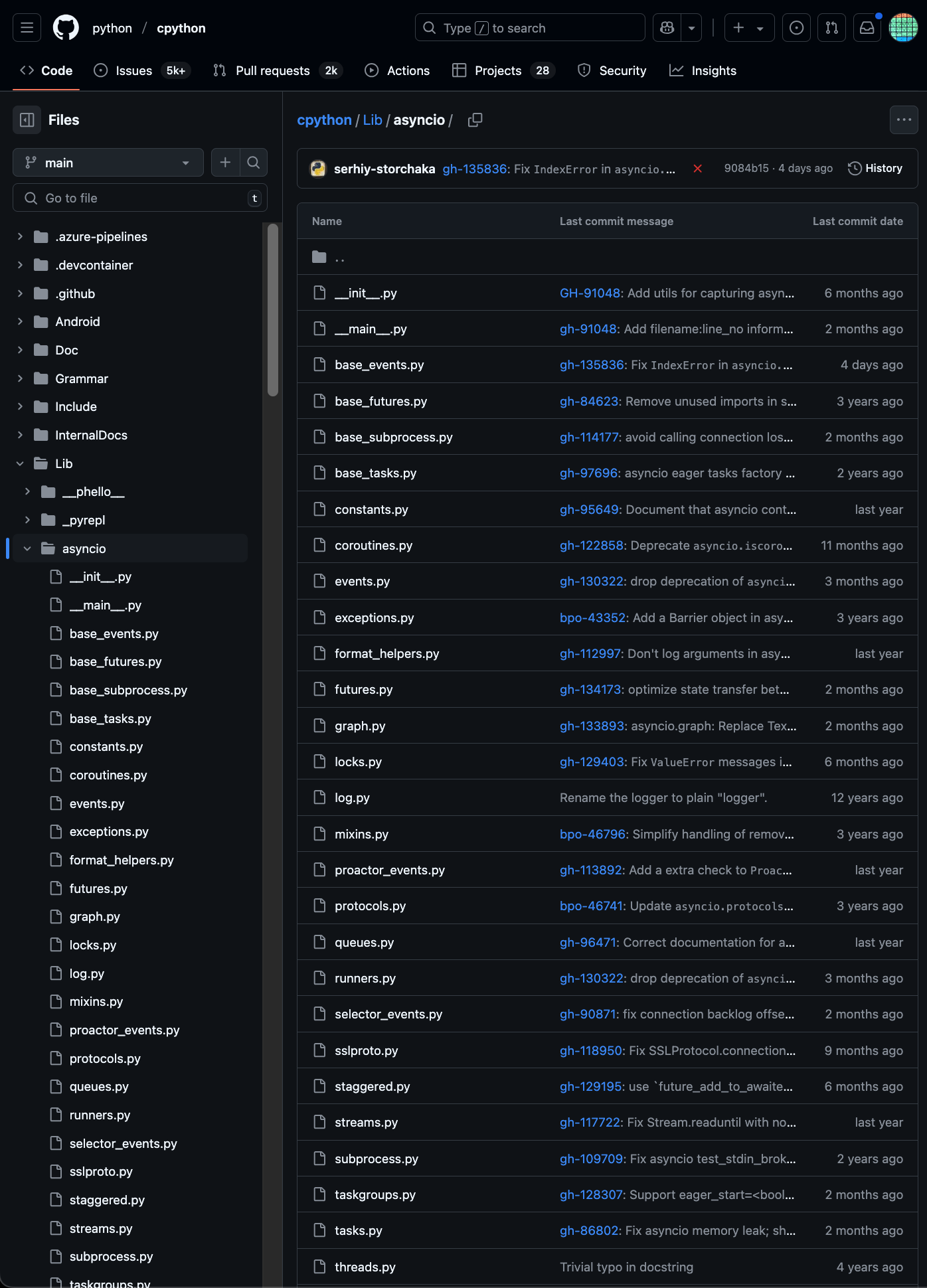Collapse the asyncio folder in tree
The height and width of the screenshot is (1288, 927).
point(27,548)
